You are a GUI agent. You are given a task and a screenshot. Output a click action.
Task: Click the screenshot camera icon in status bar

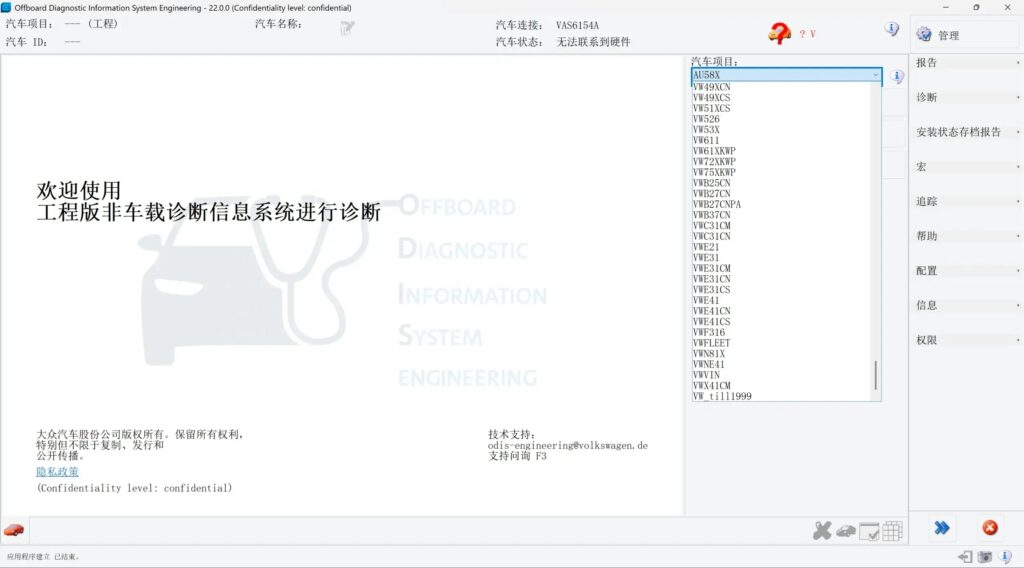985,557
